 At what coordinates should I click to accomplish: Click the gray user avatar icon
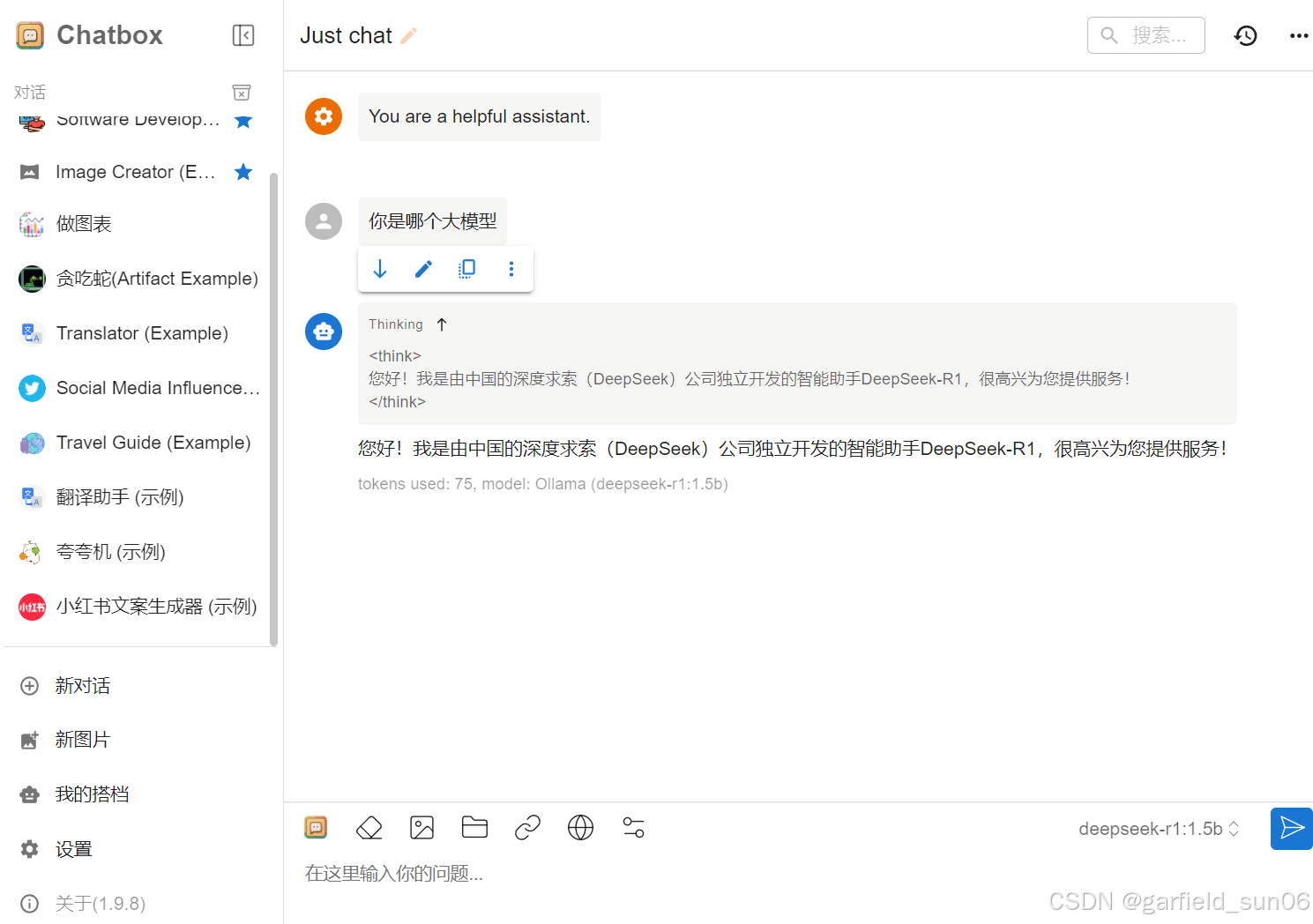point(324,221)
